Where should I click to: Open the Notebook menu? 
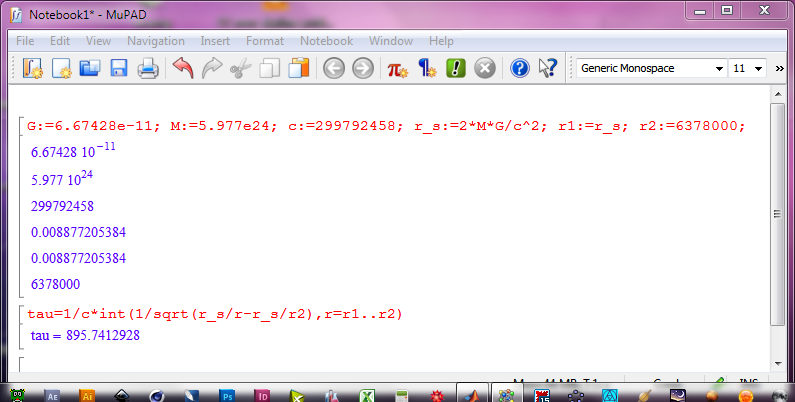326,41
